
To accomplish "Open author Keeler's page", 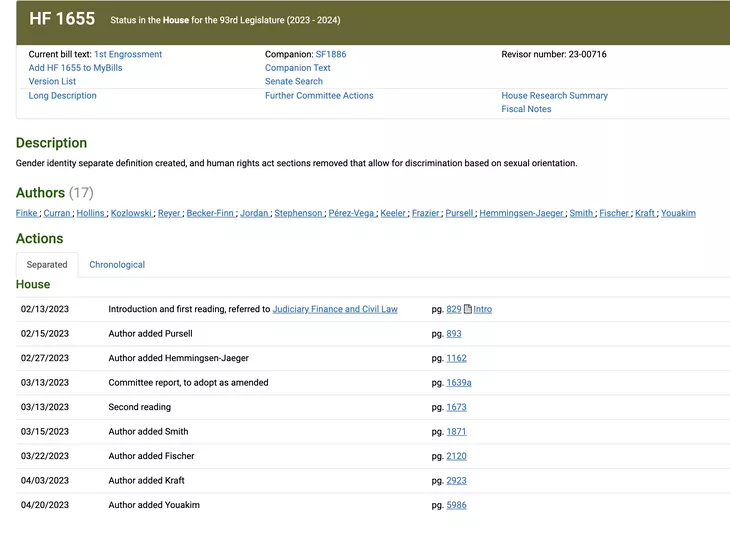I will coord(393,213).
